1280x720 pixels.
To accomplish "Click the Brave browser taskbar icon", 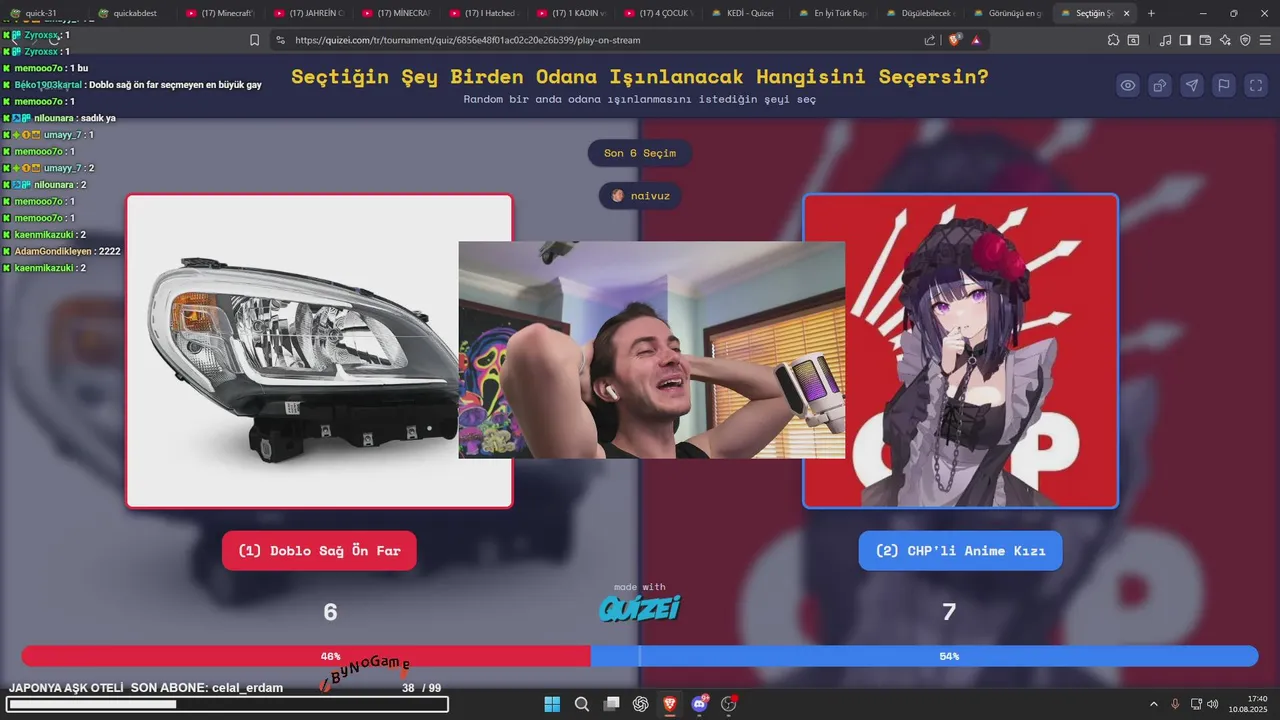I will [x=670, y=704].
